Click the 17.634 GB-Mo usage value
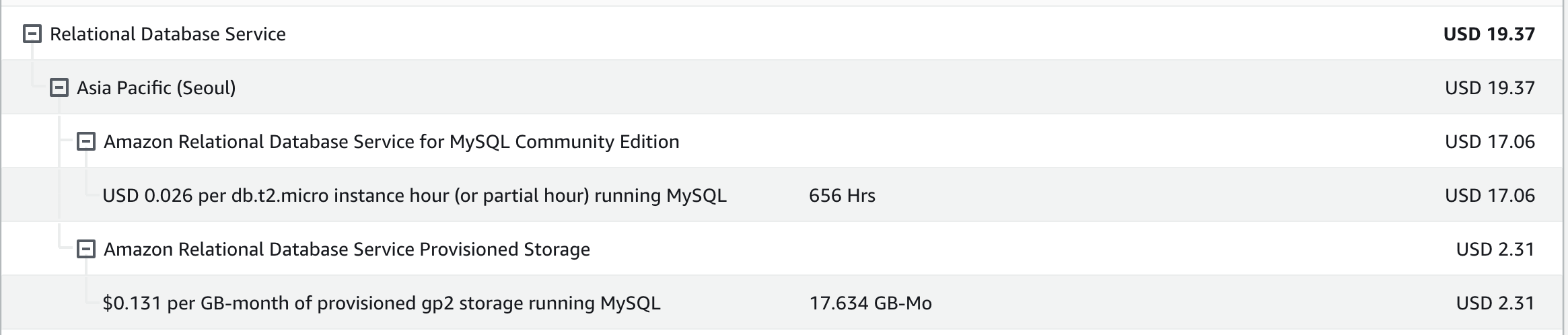The width and height of the screenshot is (1568, 335). (x=870, y=303)
